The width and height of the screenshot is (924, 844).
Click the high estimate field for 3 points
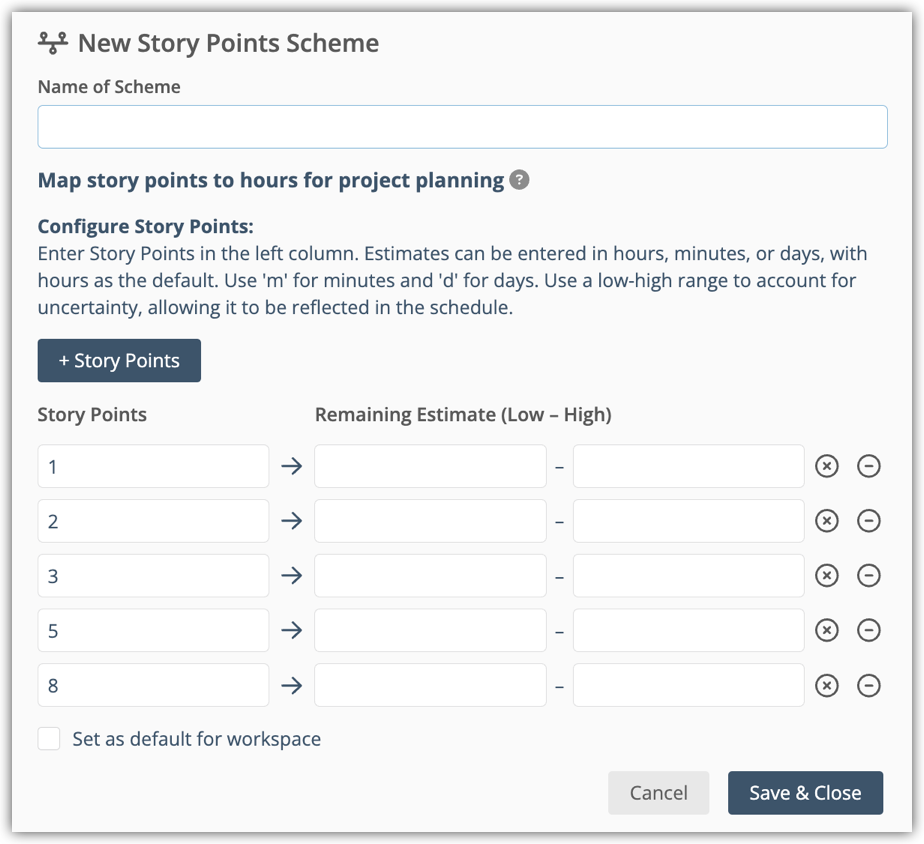(688, 576)
